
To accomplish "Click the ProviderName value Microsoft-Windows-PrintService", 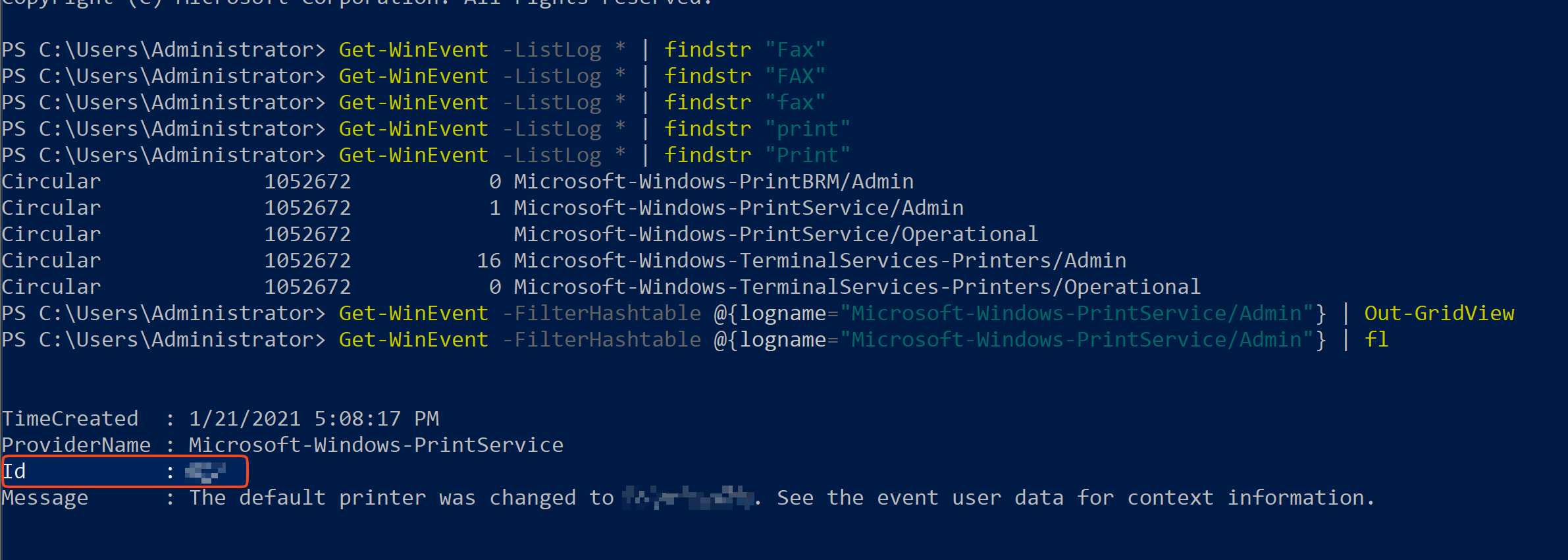I will 376,445.
